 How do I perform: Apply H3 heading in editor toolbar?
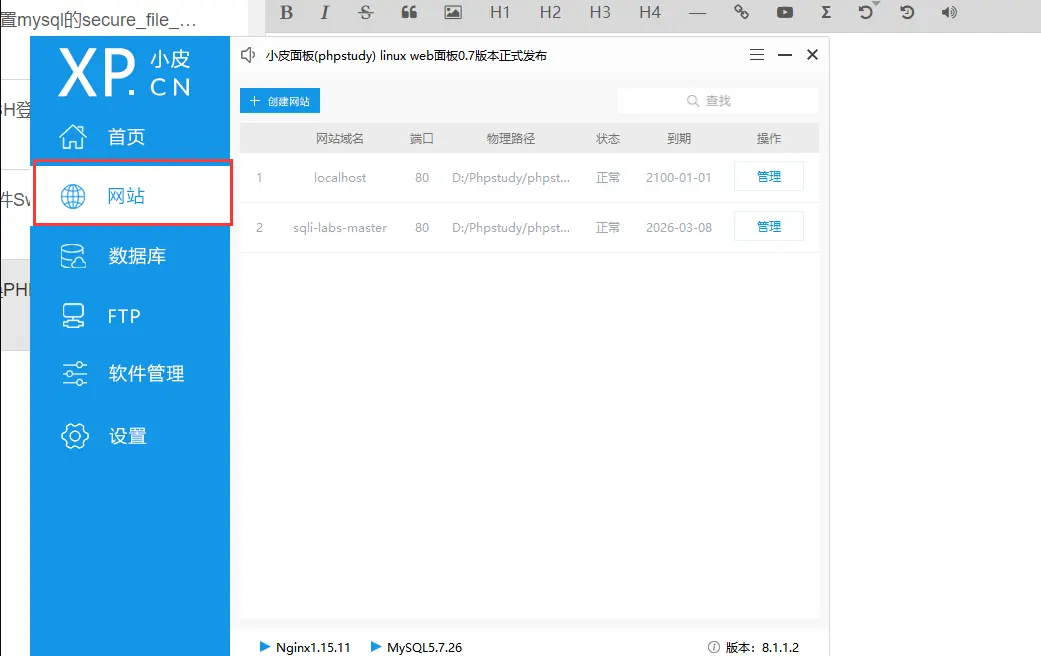click(x=600, y=12)
